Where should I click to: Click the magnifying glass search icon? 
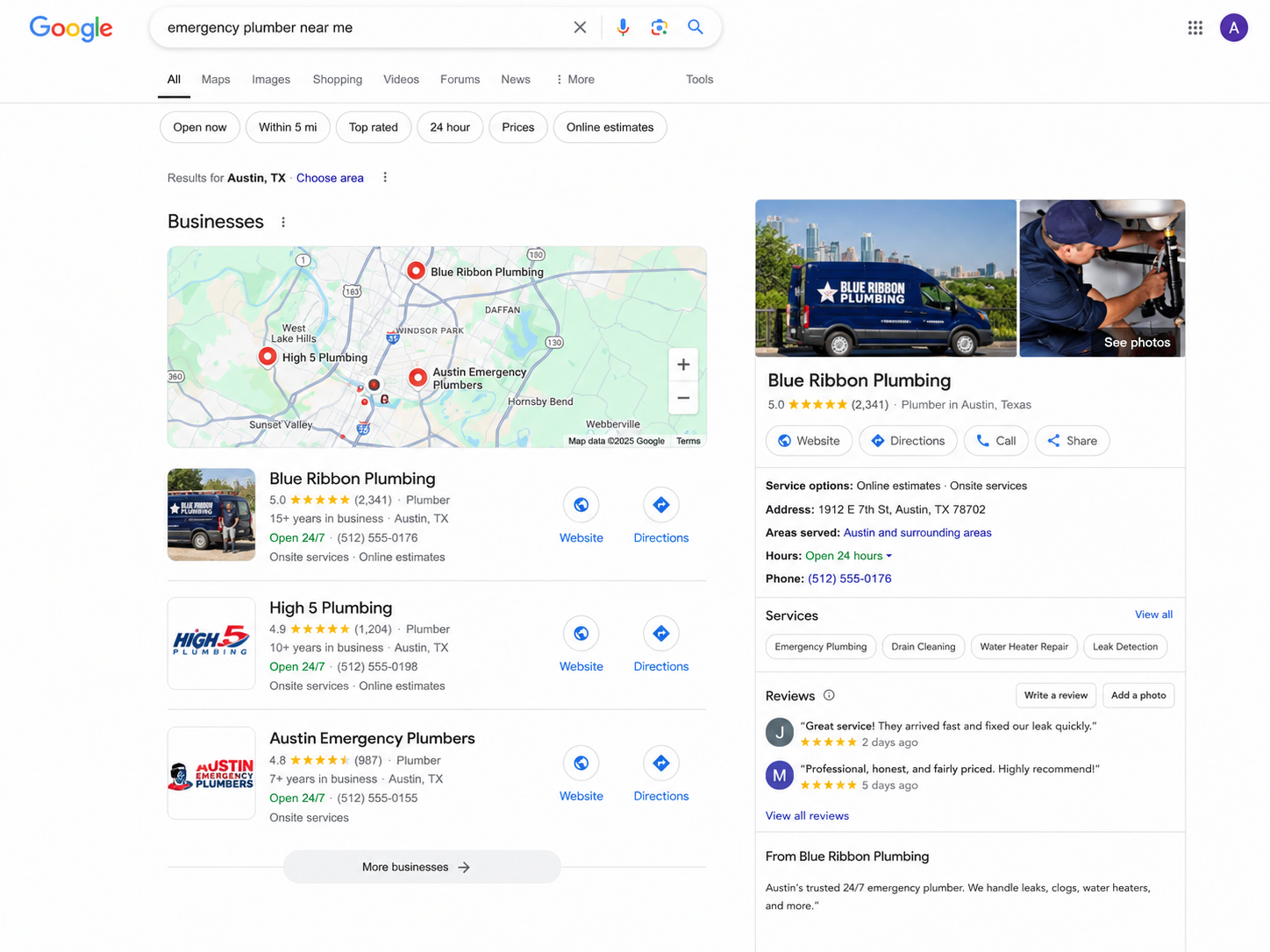696,27
